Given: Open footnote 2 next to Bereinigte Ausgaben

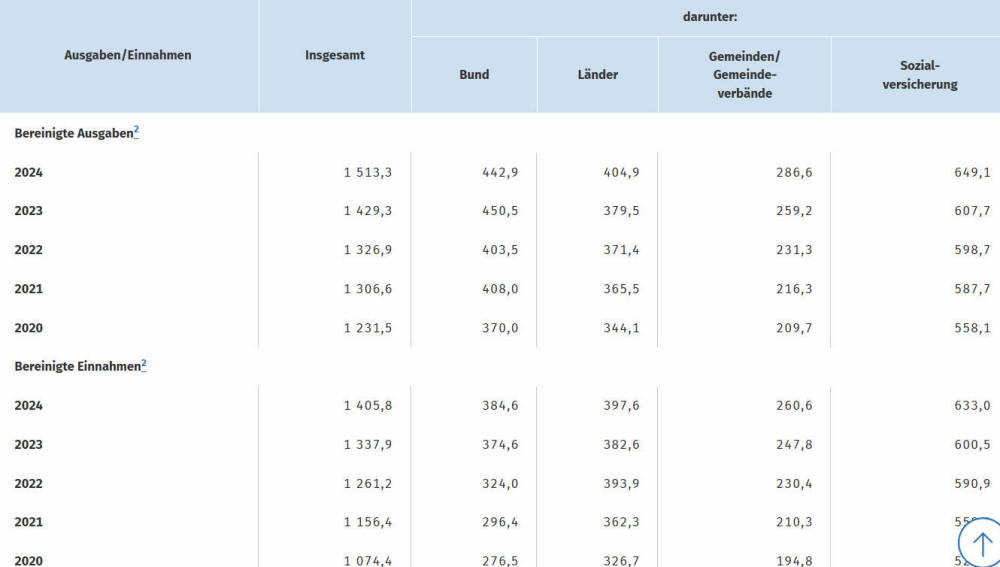Looking at the screenshot, I should (136, 131).
